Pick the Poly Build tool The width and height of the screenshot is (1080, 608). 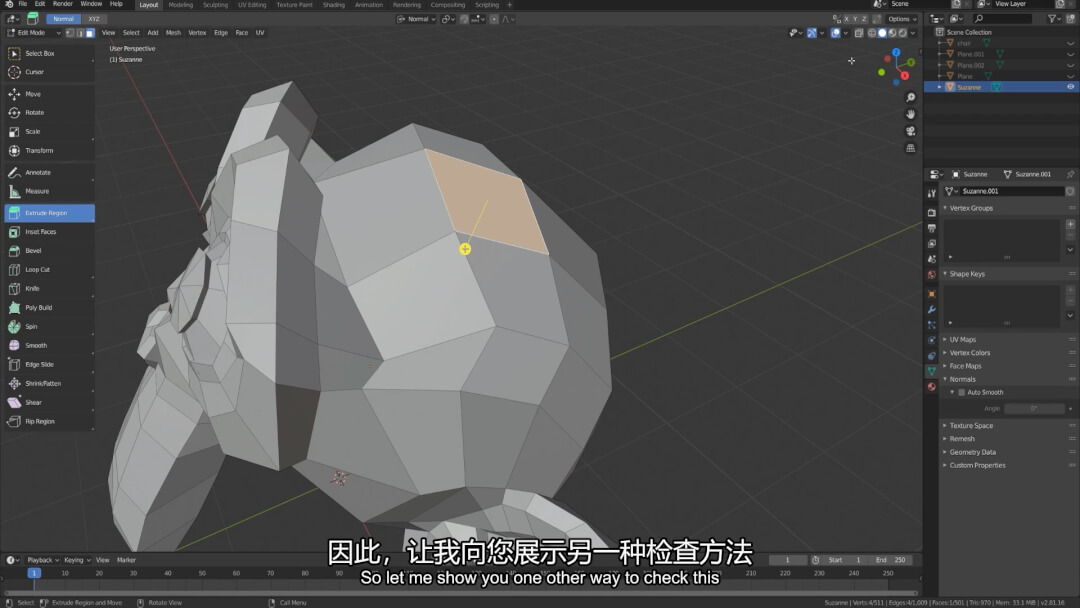[x=49, y=308]
